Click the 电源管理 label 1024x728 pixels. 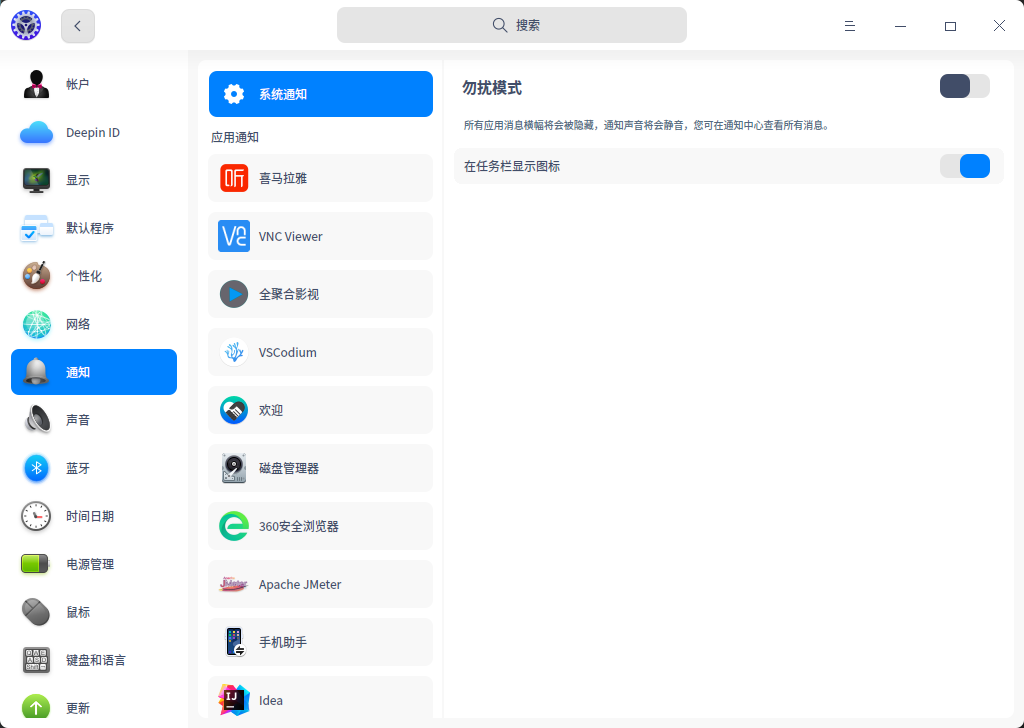point(90,564)
